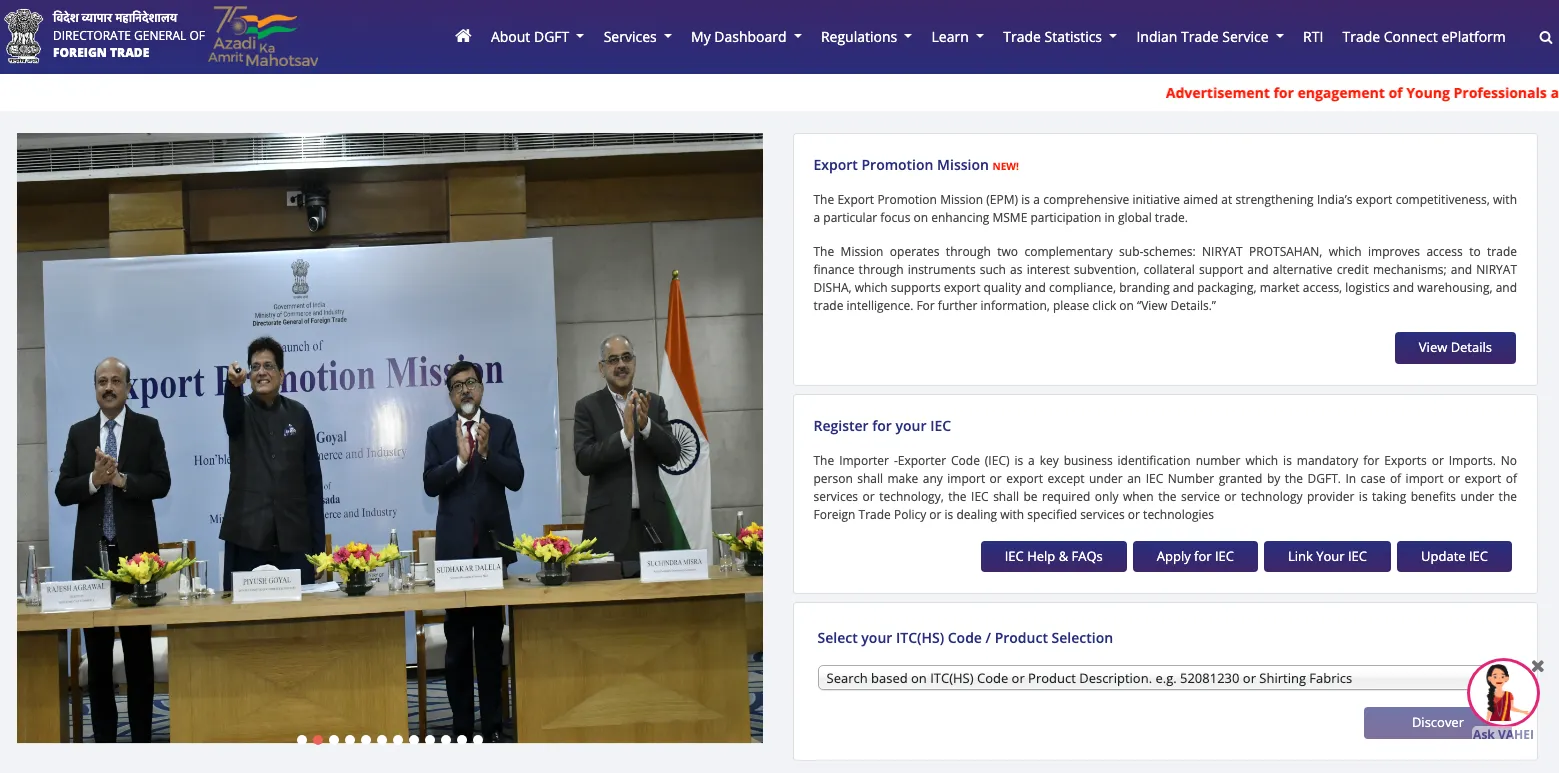This screenshot has height=773, width=1559.
Task: Click Select your ITC(HS) Code heading
Action: pos(965,638)
